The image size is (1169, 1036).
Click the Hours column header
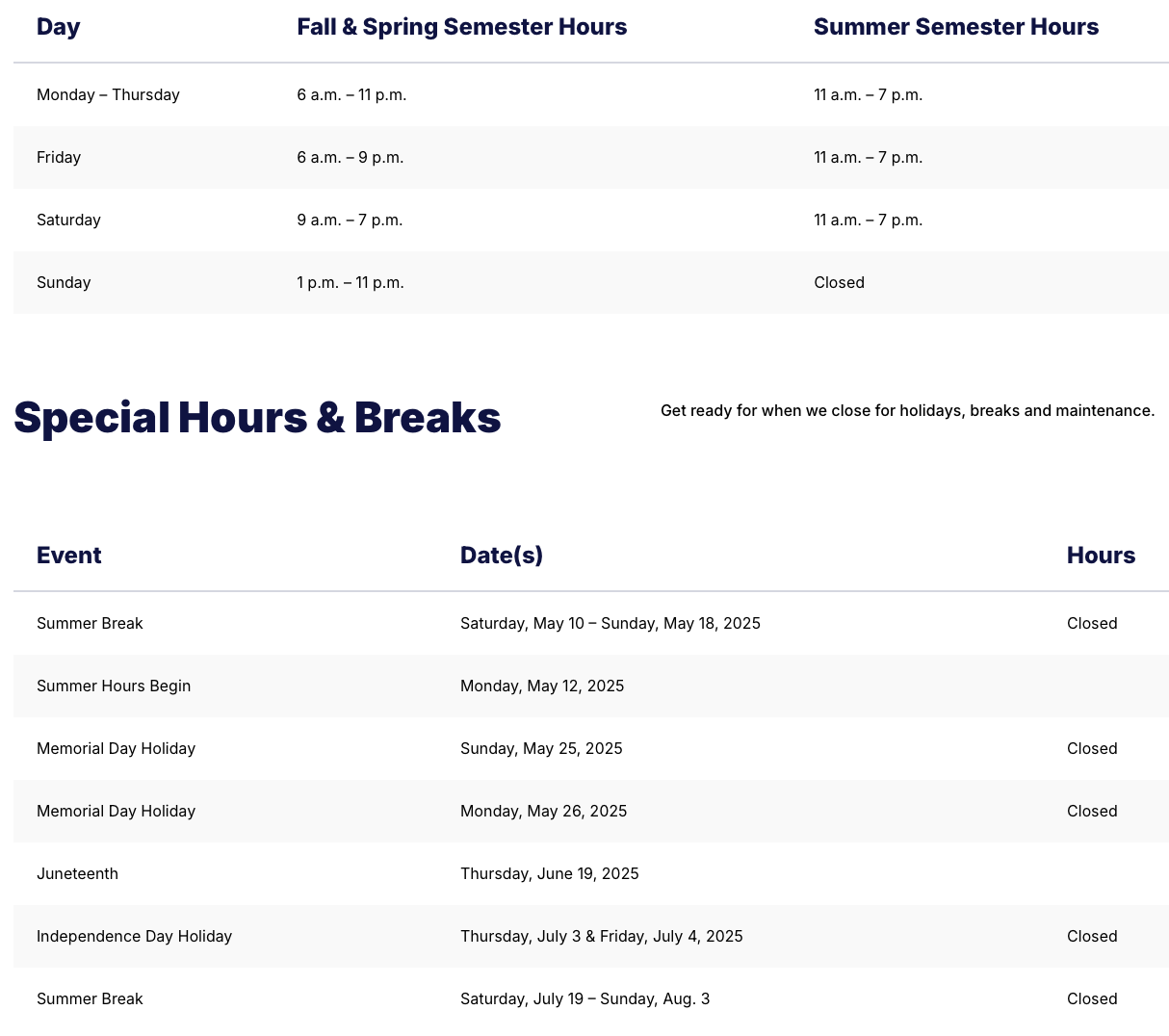pyautogui.click(x=1101, y=556)
